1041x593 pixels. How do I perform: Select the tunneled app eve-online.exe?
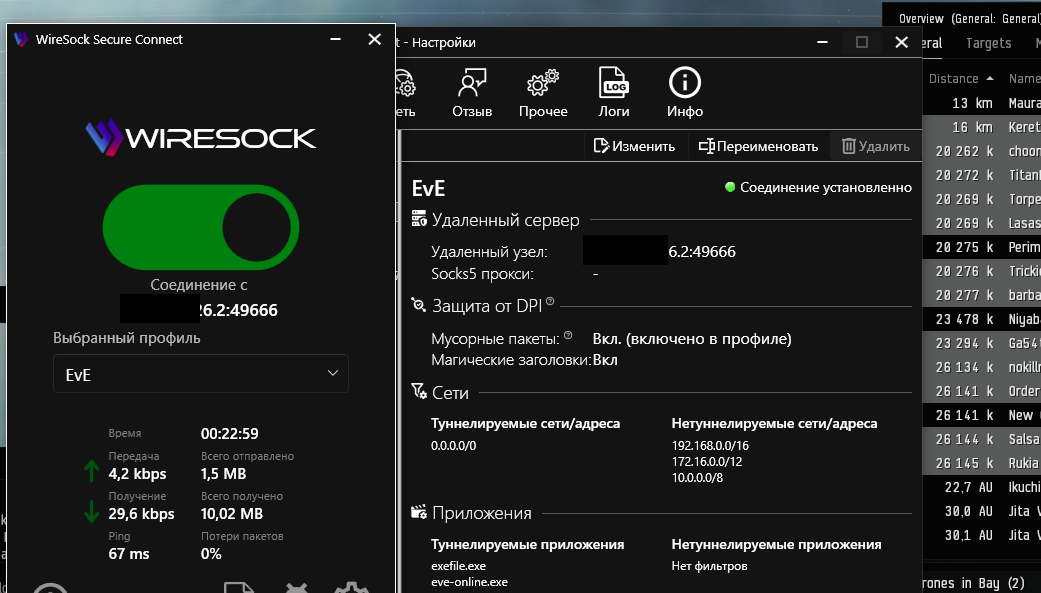[469, 582]
